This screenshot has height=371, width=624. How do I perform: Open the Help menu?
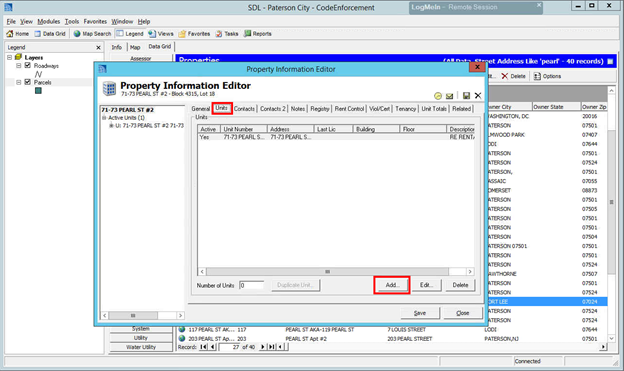pyautogui.click(x=144, y=21)
